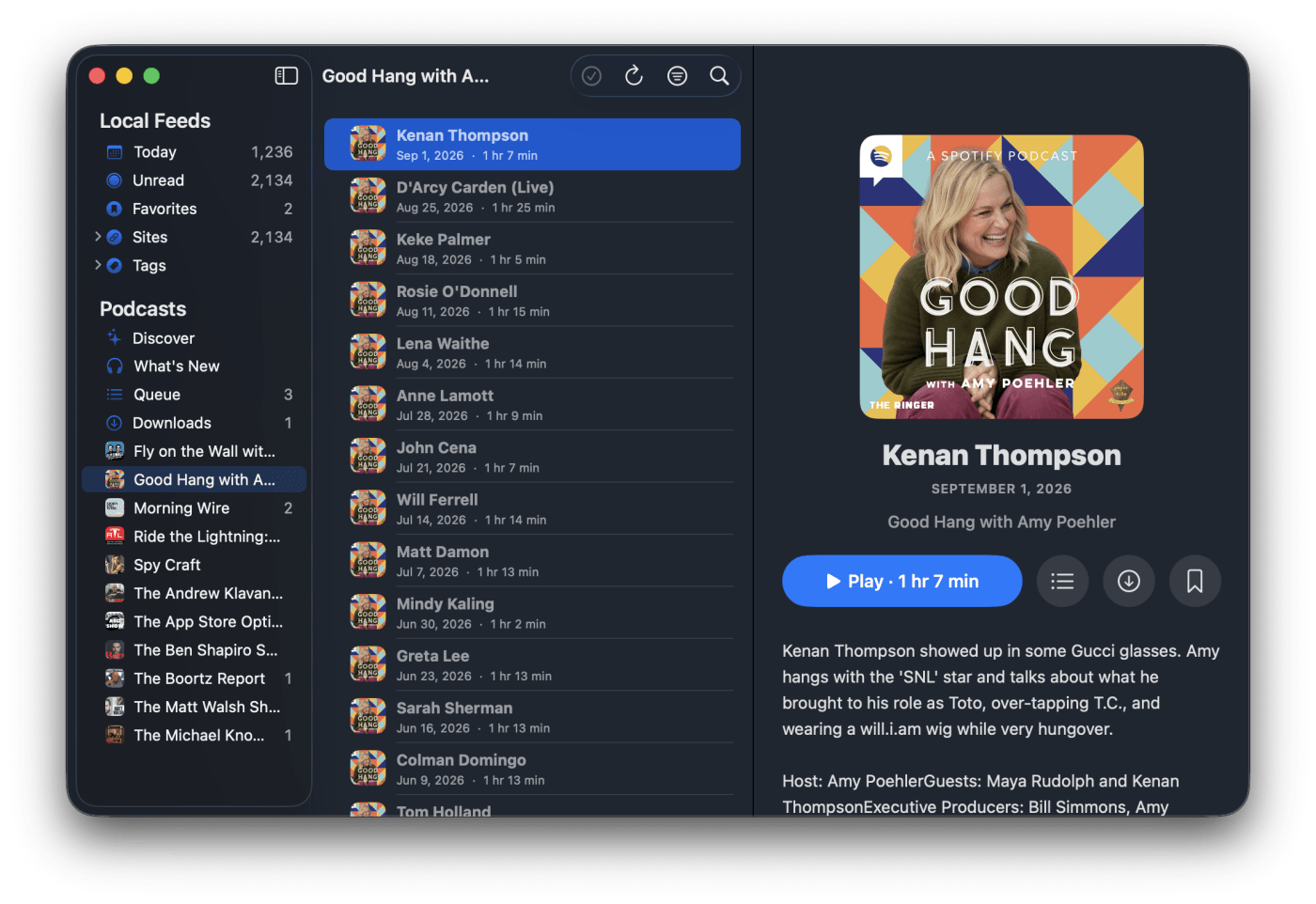Select The Andrew Klavan podcast
The width and height of the screenshot is (1316, 904).
[x=195, y=593]
